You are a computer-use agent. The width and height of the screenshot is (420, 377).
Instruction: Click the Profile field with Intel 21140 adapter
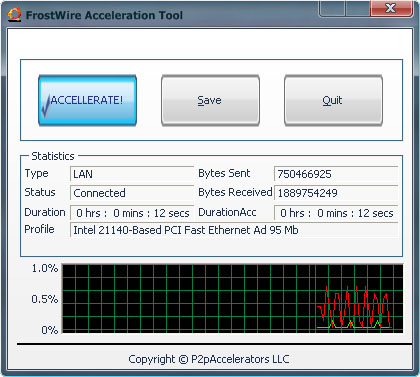click(x=234, y=230)
